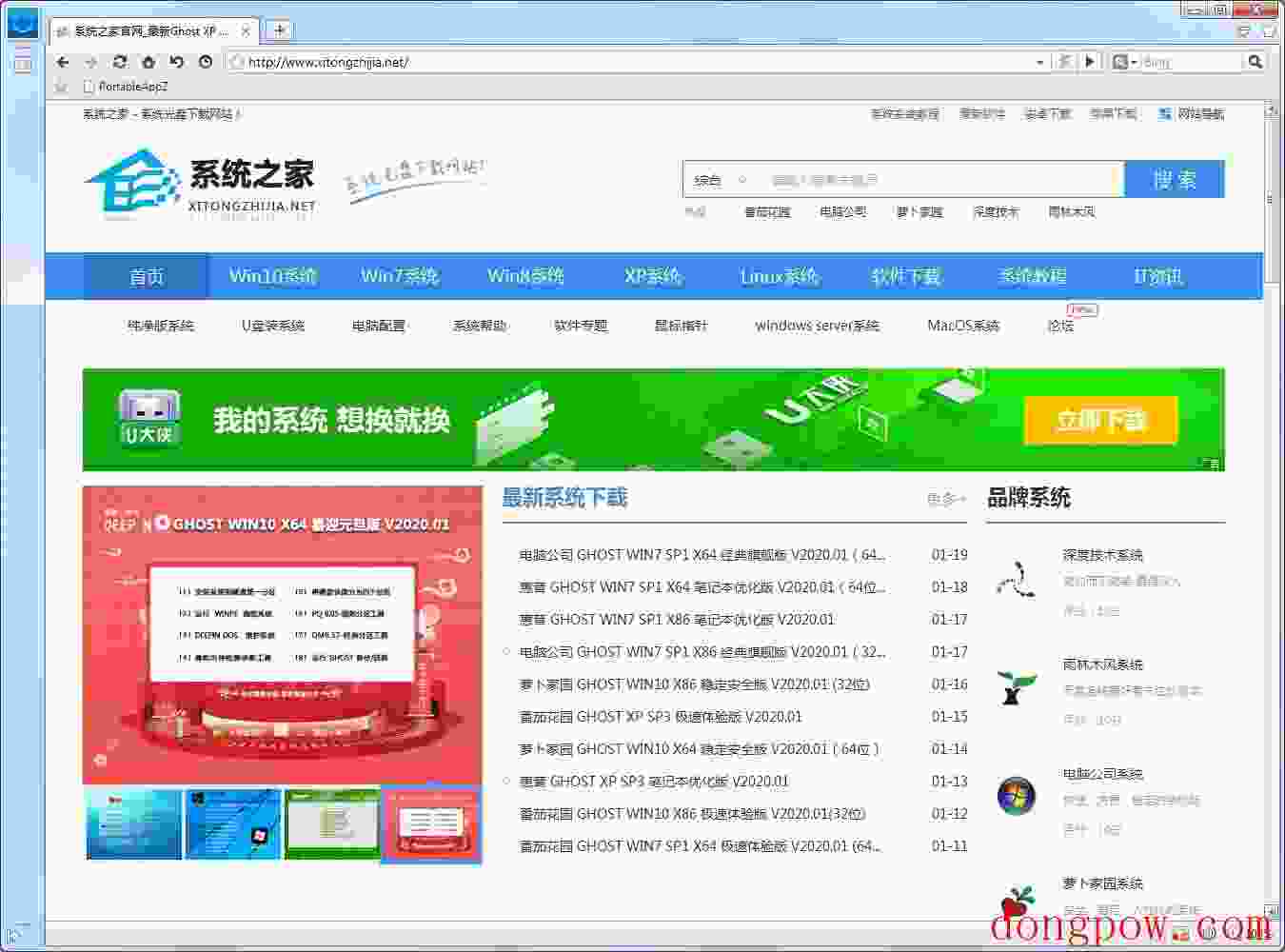The image size is (1285, 952).
Task: Go to homepage via Home icon
Action: 148,62
